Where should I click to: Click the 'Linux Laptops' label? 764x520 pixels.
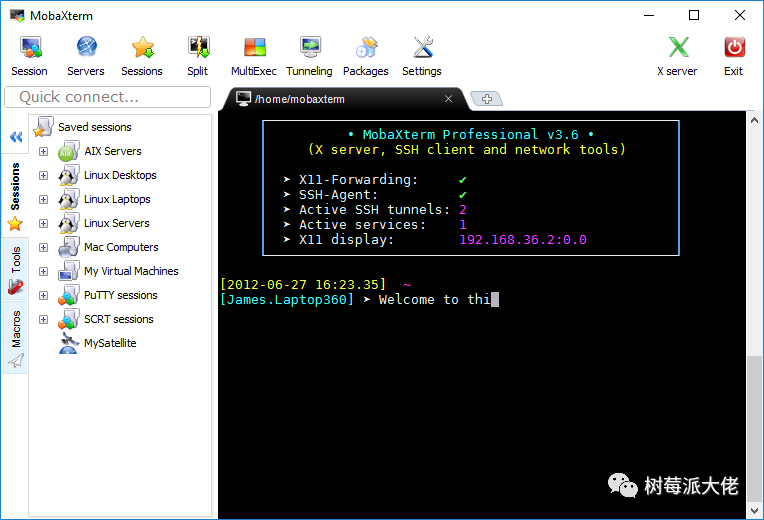(x=117, y=199)
